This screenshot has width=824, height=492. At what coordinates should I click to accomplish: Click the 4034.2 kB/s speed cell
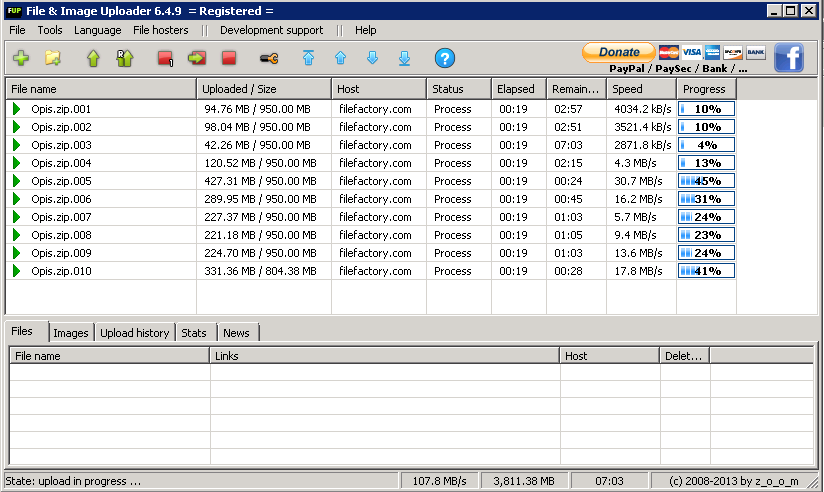click(643, 109)
